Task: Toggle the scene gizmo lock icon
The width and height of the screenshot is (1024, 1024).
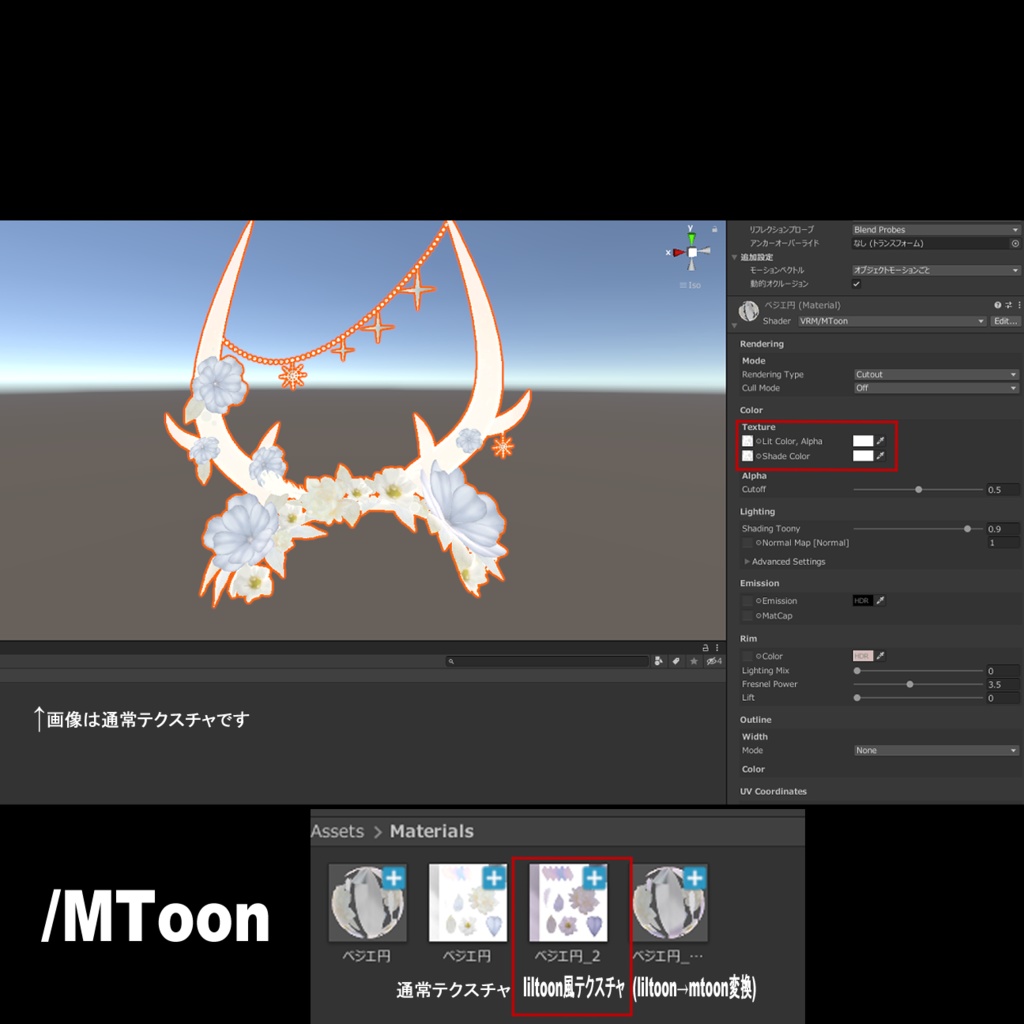Action: tap(714, 229)
